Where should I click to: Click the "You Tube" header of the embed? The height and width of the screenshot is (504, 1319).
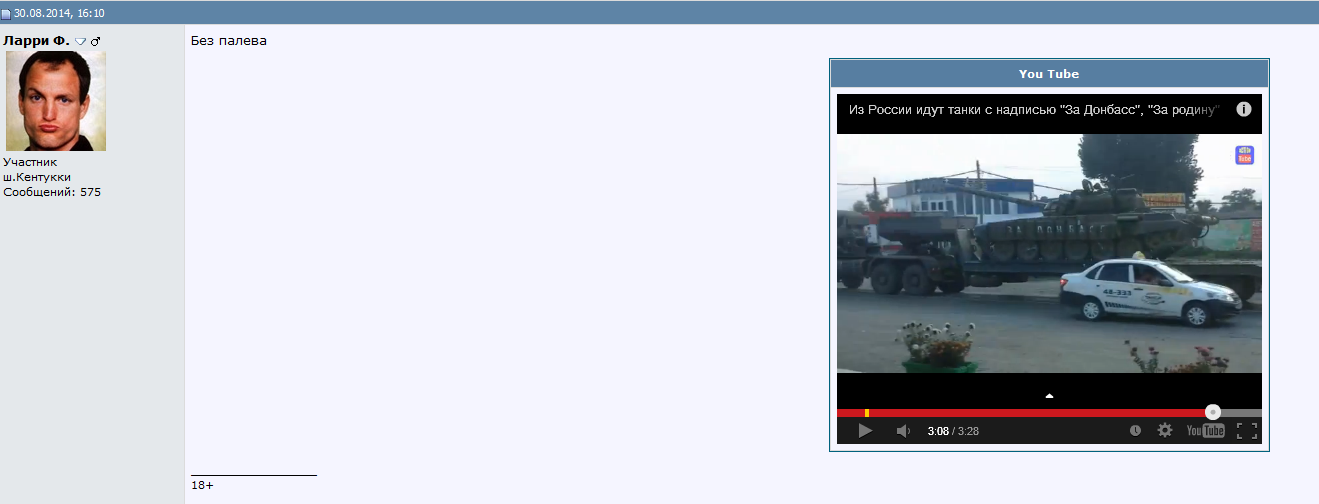[1049, 74]
